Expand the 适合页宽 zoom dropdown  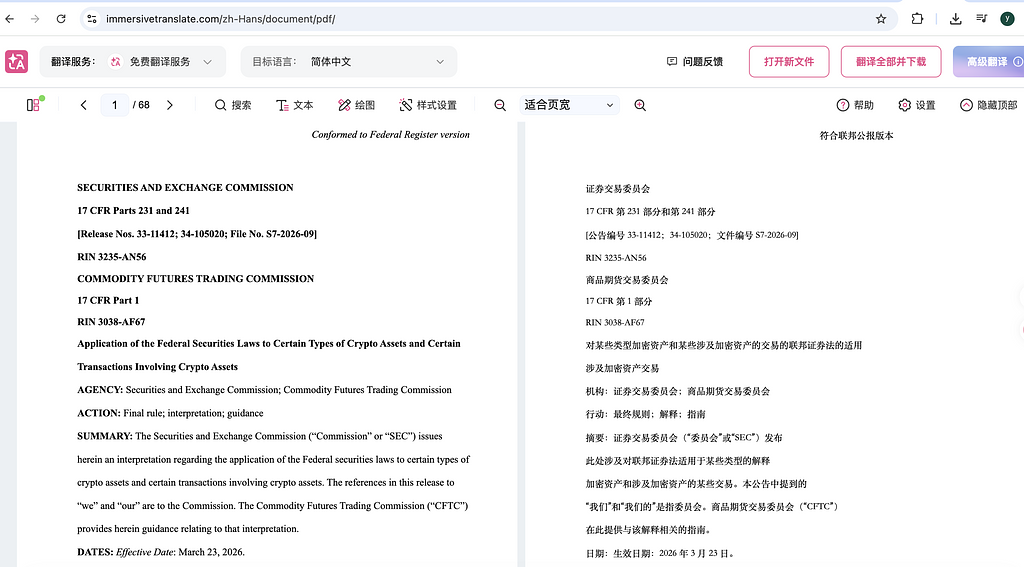point(569,105)
